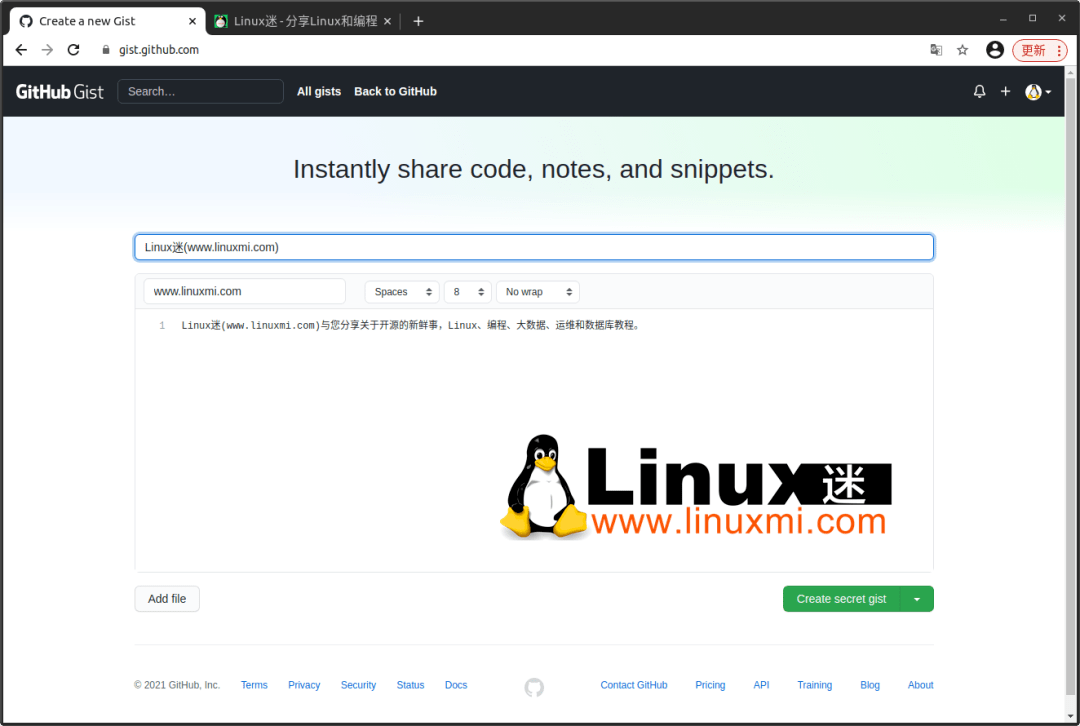The image size is (1080, 726).
Task: Click the Create secret gist button
Action: pyautogui.click(x=840, y=598)
